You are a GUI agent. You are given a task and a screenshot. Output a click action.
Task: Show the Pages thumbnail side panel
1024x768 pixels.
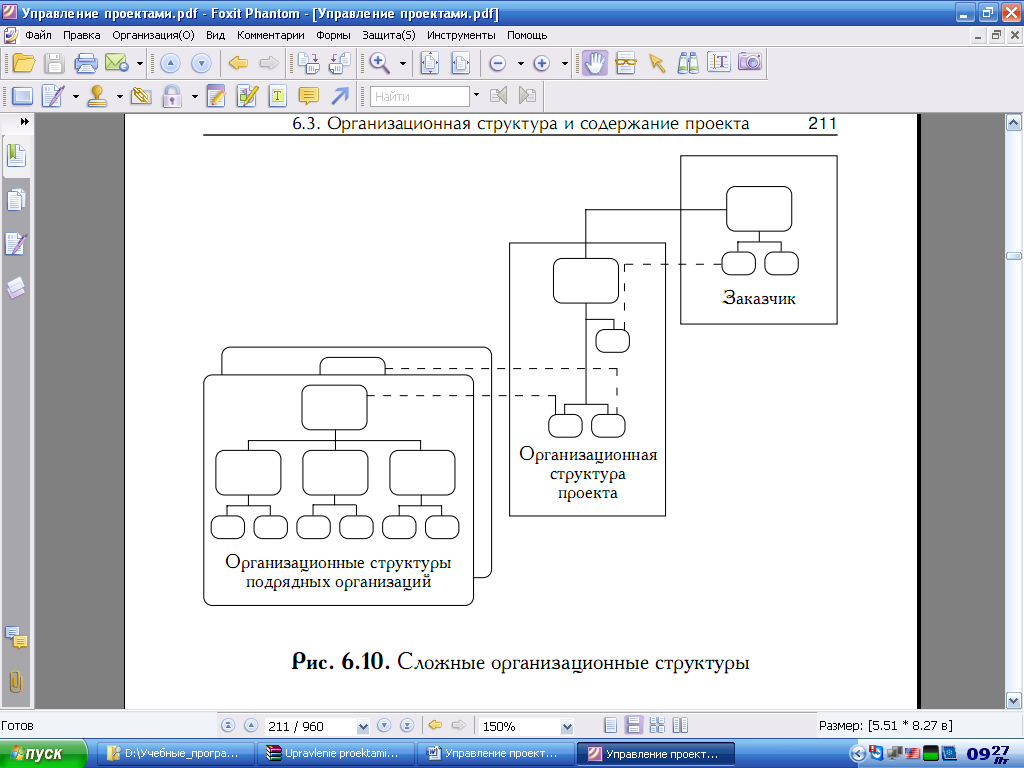click(x=16, y=200)
